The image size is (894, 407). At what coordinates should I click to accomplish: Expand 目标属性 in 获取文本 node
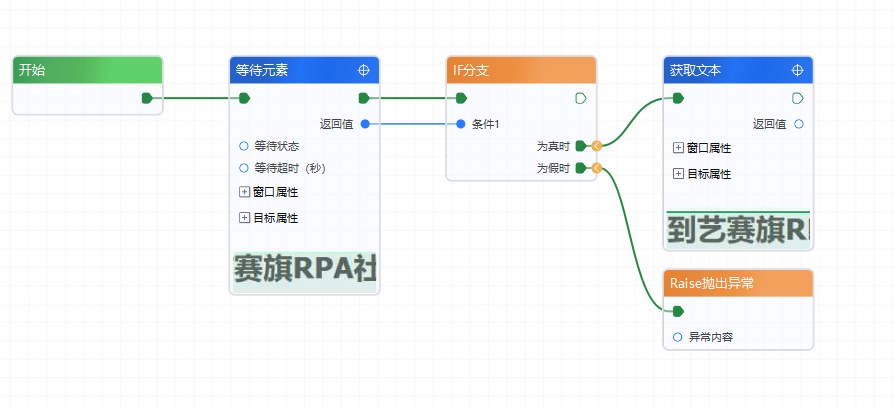click(x=678, y=174)
